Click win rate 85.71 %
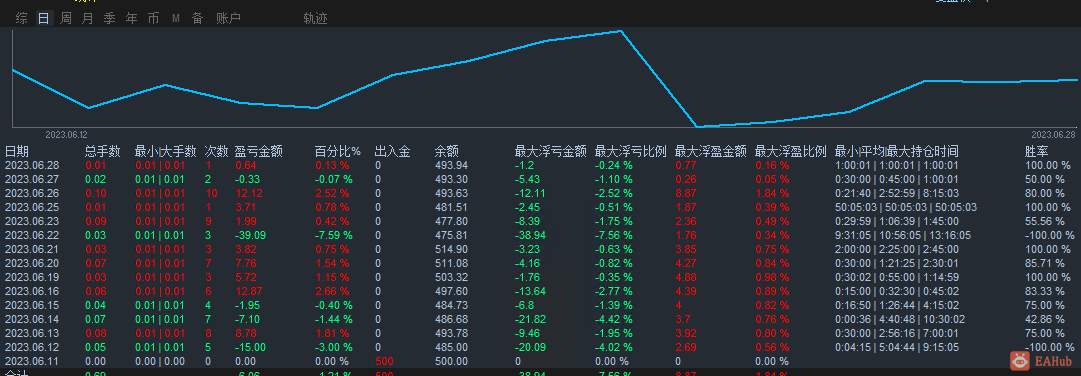 [x=1044, y=263]
